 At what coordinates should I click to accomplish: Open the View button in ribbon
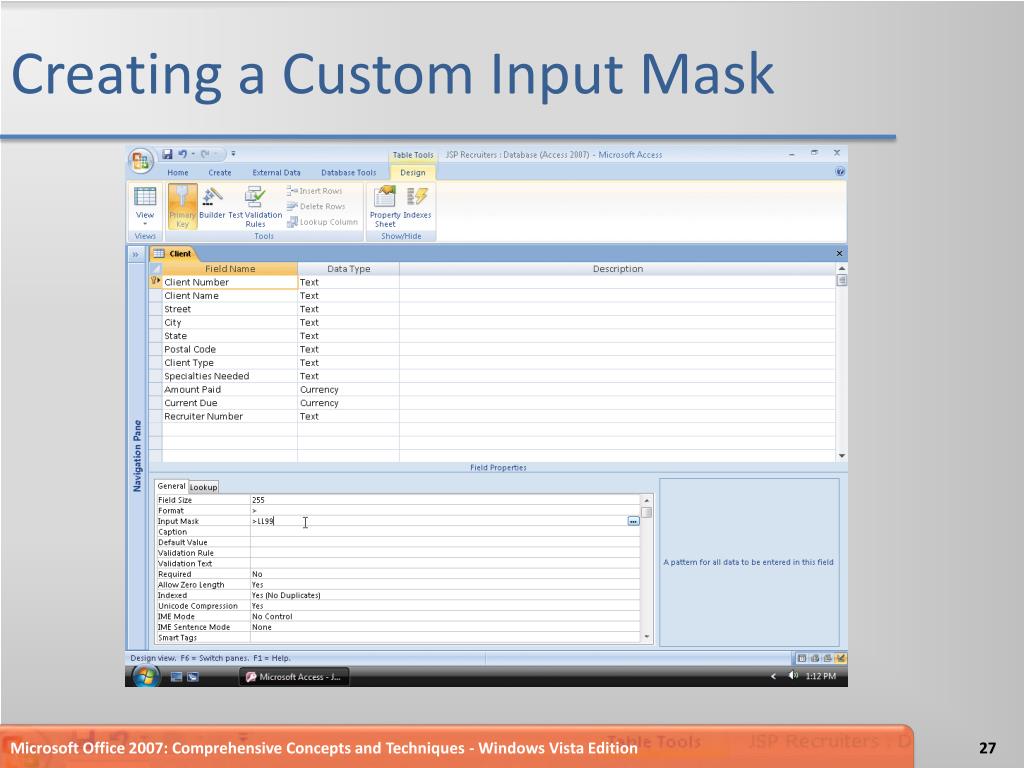[x=144, y=204]
